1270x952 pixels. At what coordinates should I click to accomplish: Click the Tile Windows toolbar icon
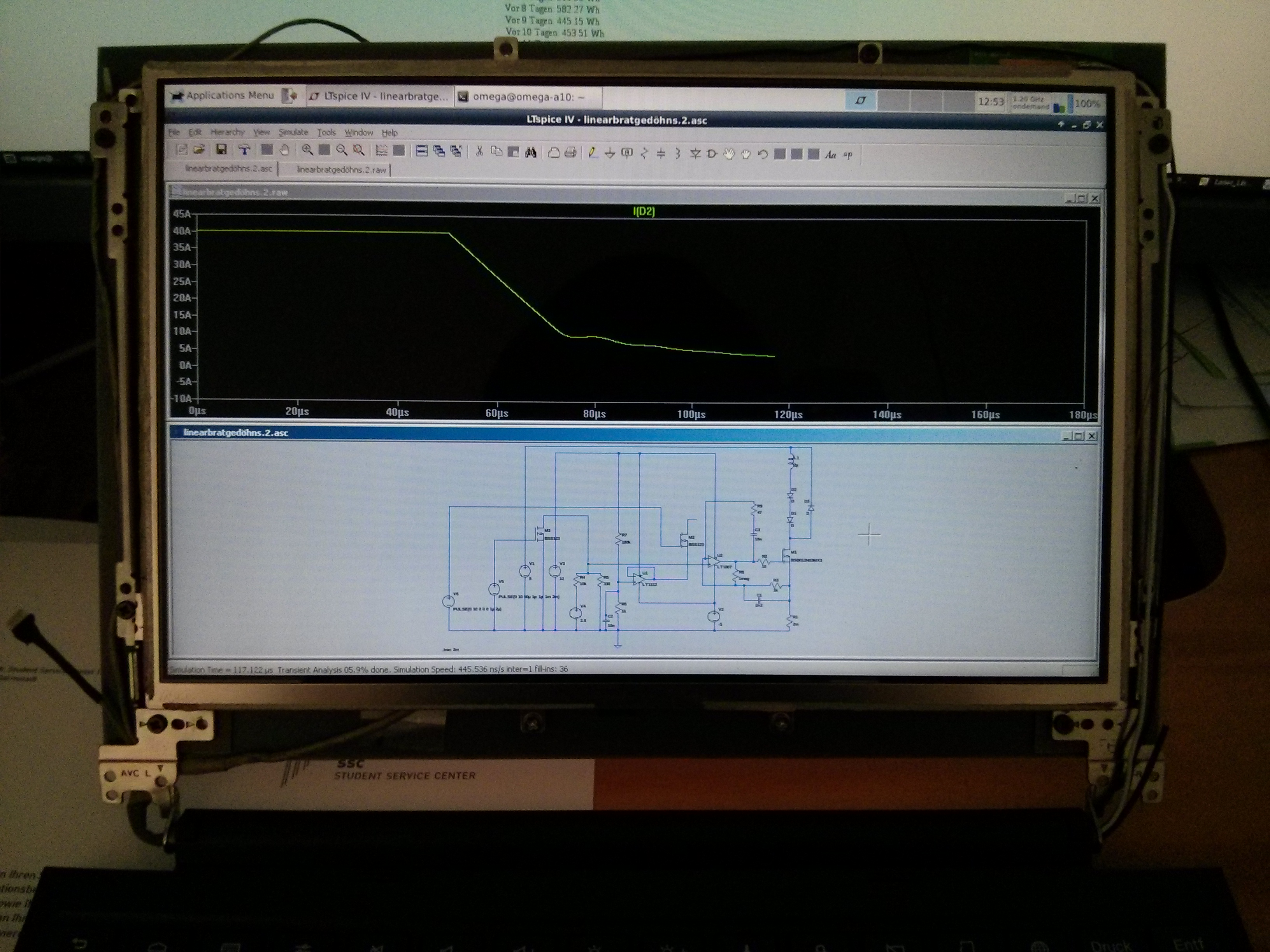point(422,151)
